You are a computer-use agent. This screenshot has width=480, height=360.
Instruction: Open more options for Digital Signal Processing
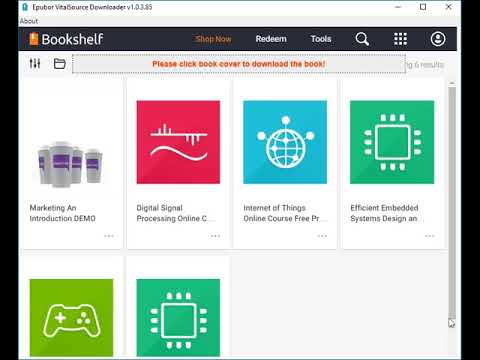point(215,236)
